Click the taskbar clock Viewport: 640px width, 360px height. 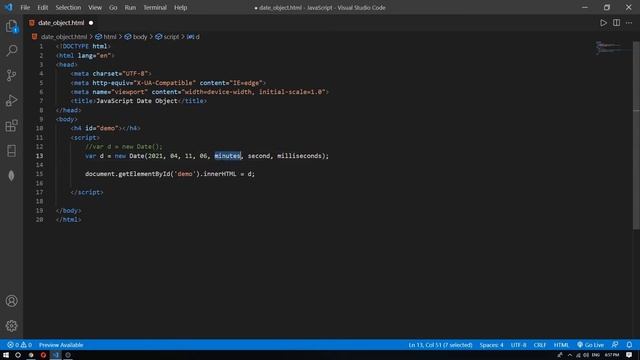click(612, 355)
